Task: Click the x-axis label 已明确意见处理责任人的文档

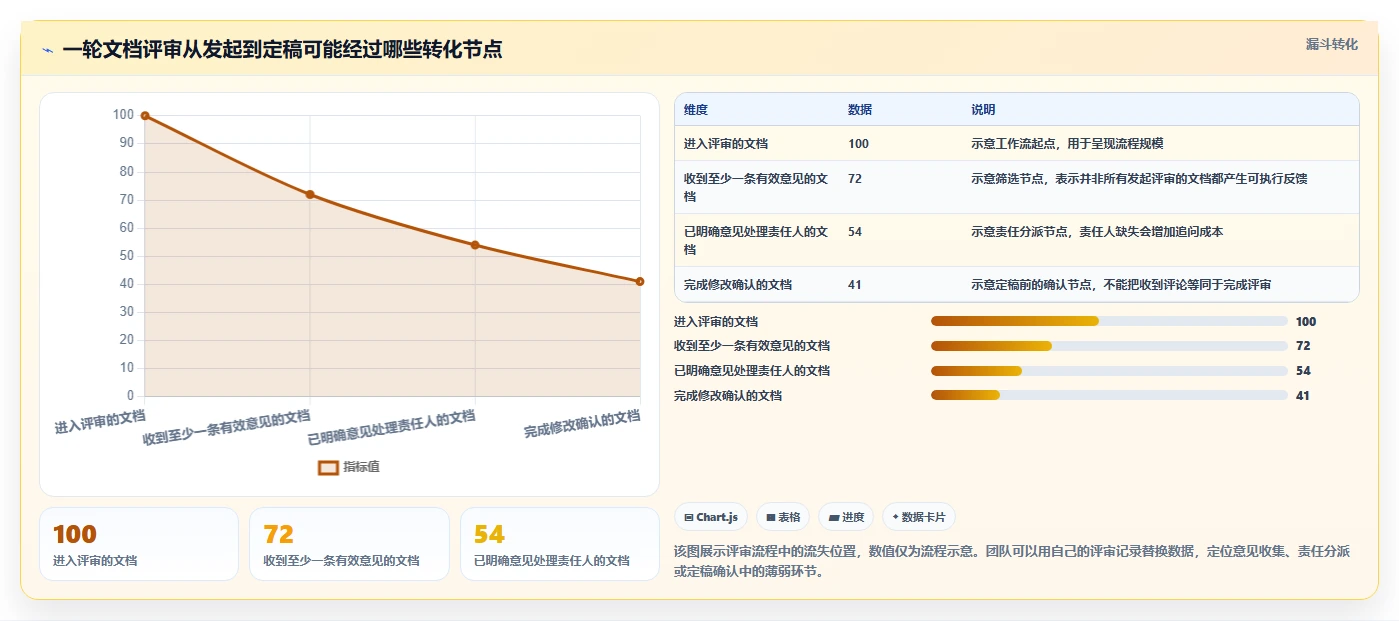Action: 391,428
